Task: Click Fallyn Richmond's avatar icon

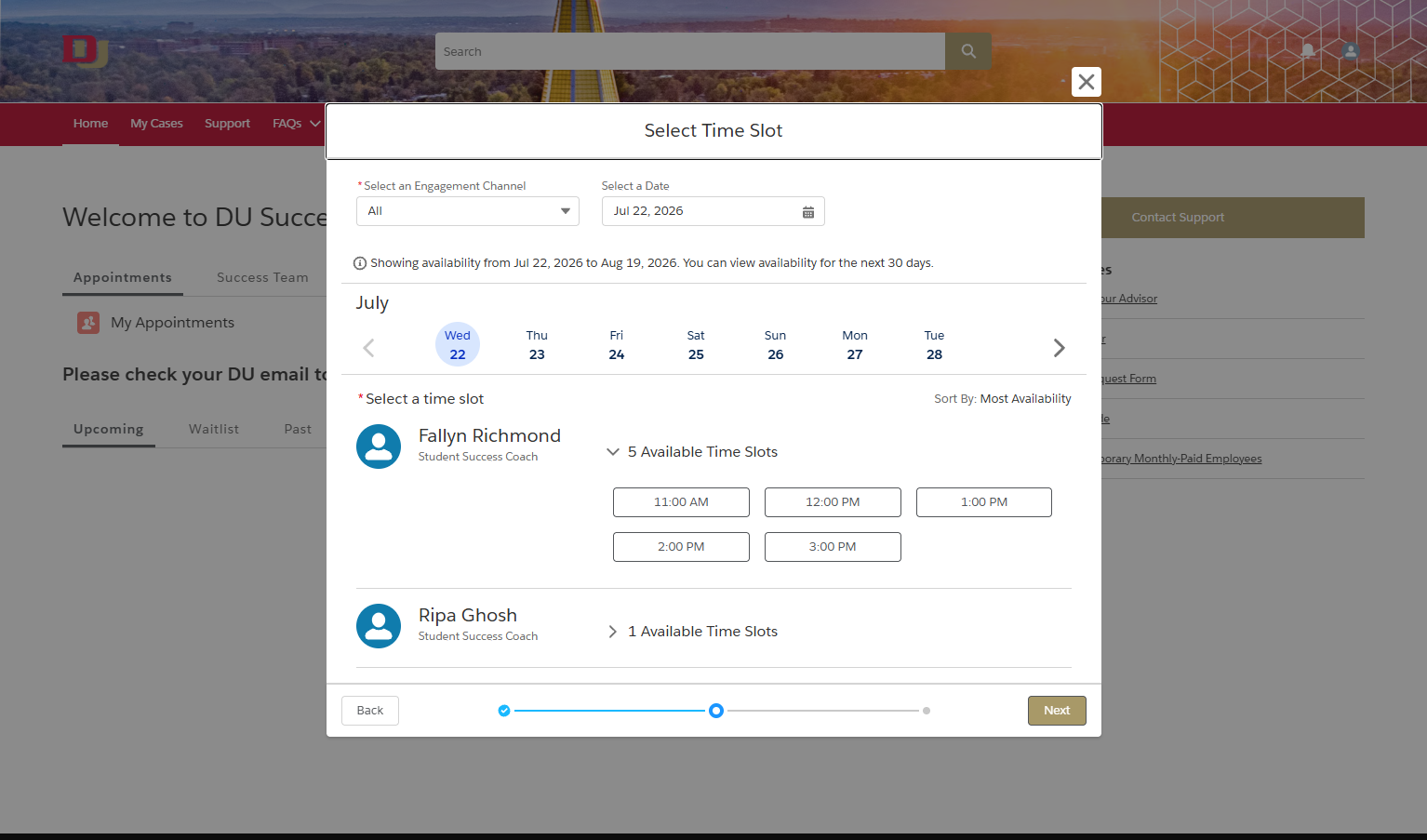Action: [379, 447]
